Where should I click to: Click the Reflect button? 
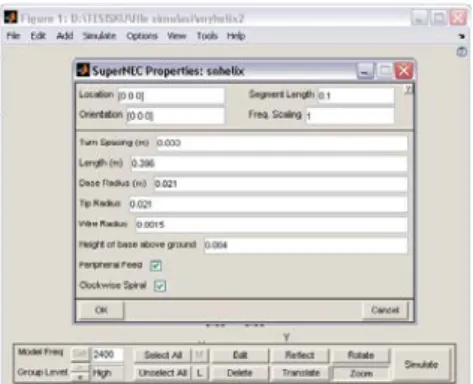300,355
